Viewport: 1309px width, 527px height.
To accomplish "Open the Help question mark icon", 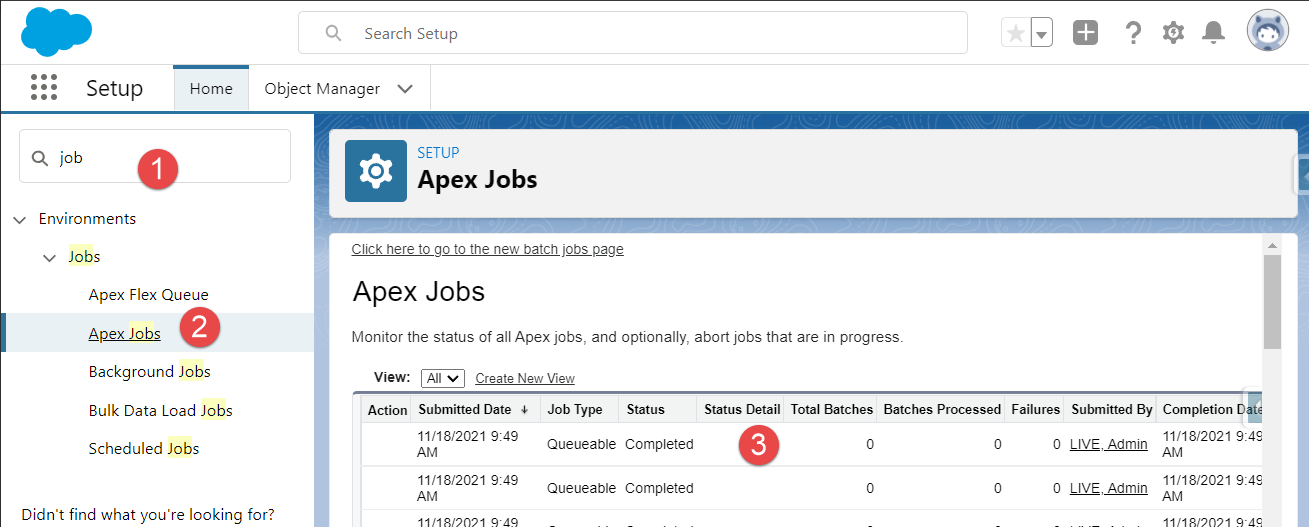I will pos(1133,33).
